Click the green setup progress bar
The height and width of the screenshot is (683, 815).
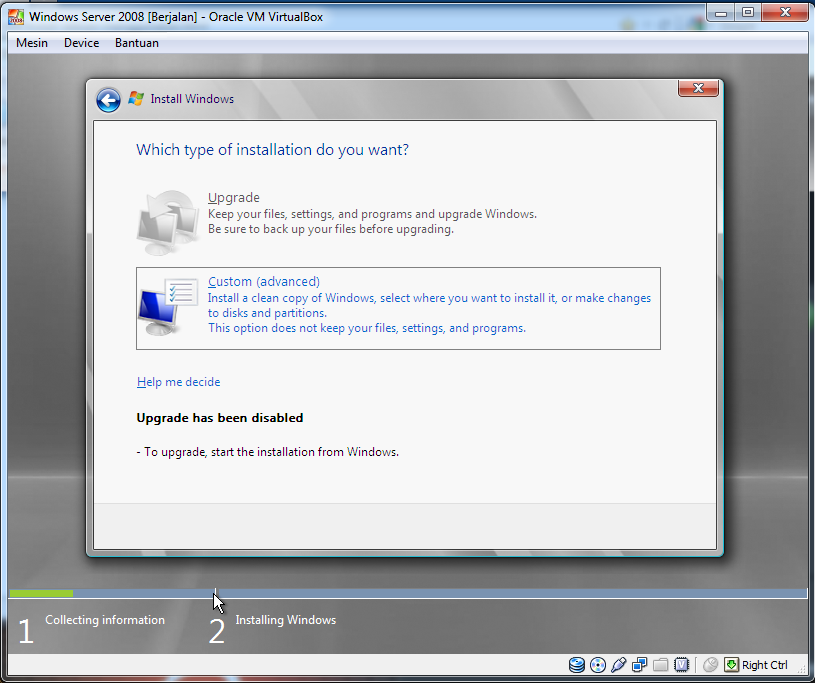[41, 593]
